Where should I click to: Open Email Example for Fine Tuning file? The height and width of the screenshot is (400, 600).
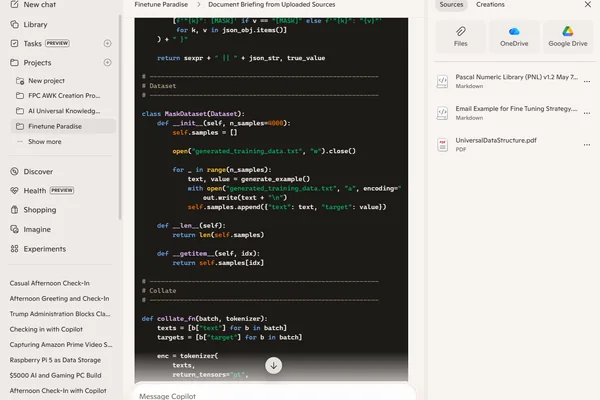(x=516, y=113)
